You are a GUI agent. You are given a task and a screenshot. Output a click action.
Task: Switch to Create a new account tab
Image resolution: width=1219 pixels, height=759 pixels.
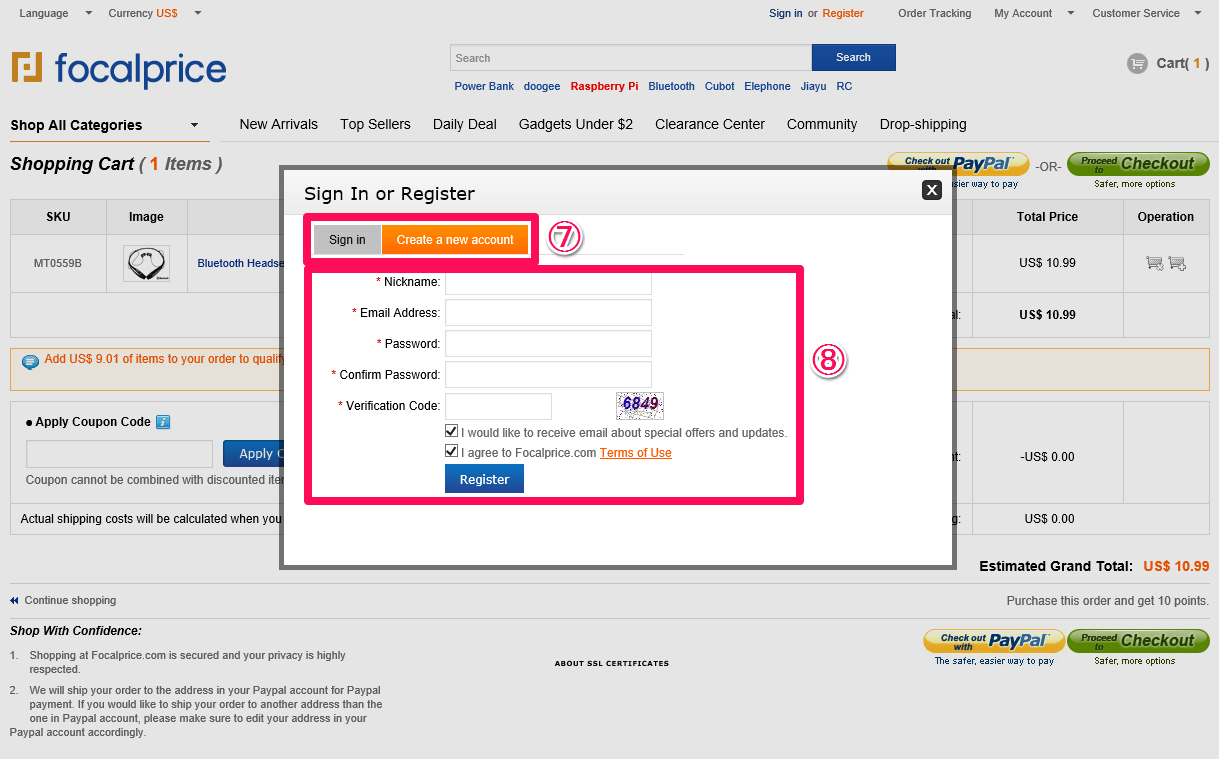455,240
